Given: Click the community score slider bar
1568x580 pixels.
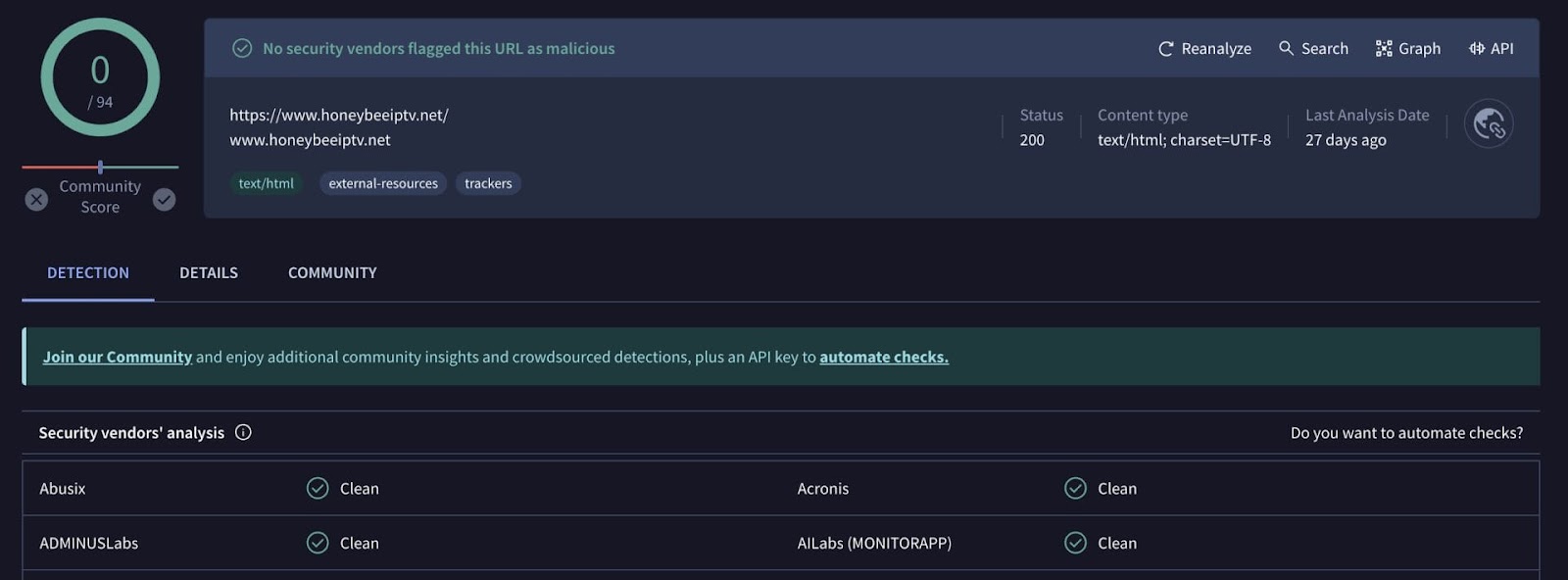Looking at the screenshot, I should tap(100, 168).
